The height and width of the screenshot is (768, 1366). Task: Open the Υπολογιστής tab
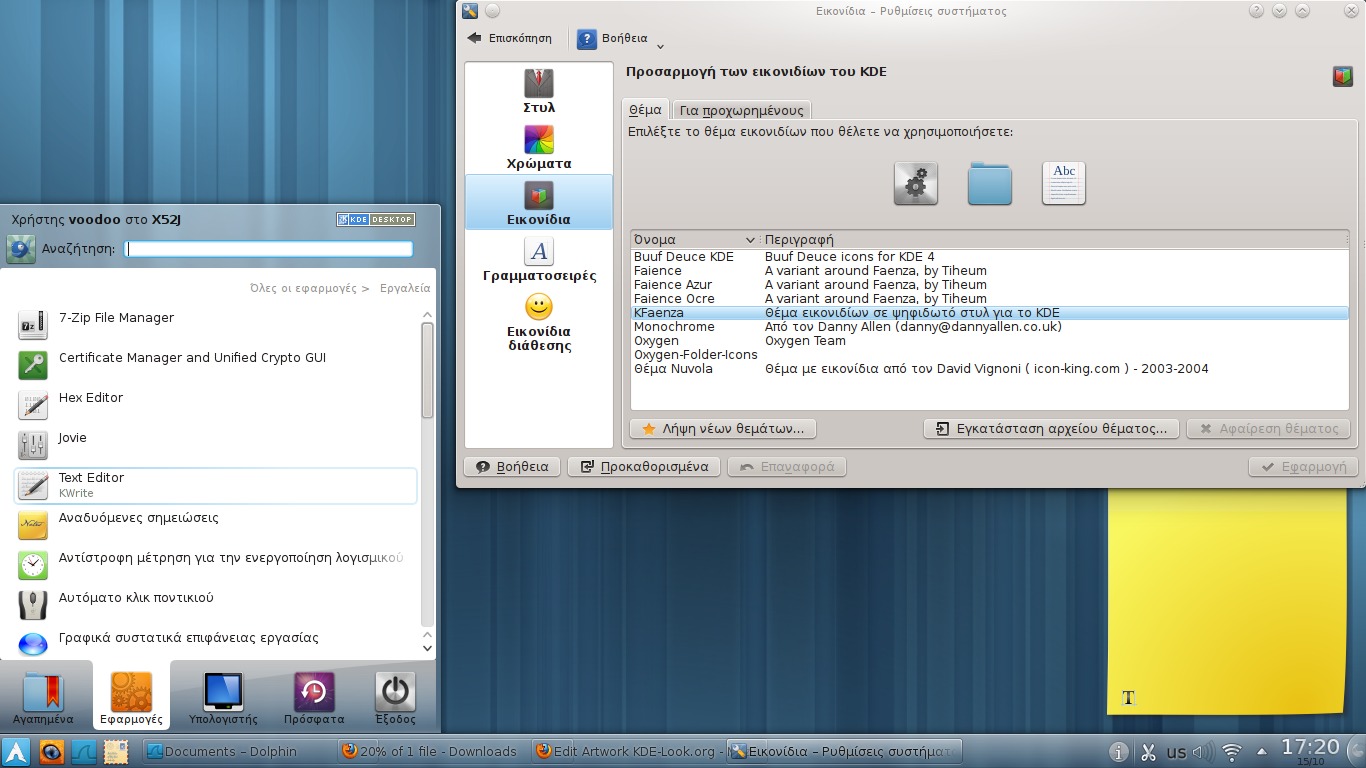tap(223, 698)
